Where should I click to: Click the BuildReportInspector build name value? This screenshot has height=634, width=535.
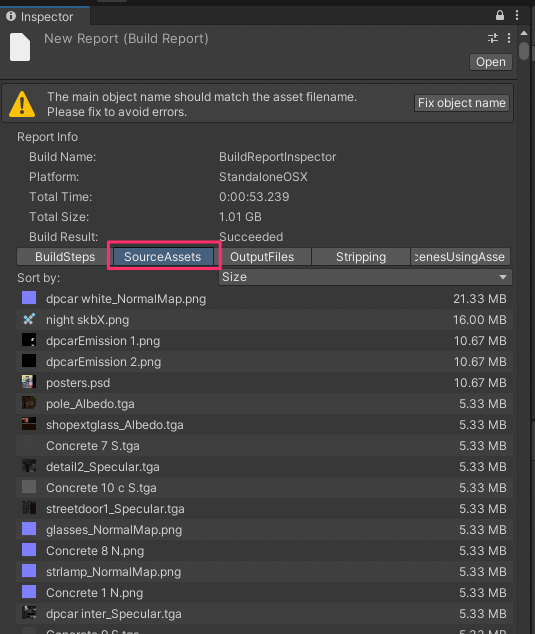(x=277, y=157)
